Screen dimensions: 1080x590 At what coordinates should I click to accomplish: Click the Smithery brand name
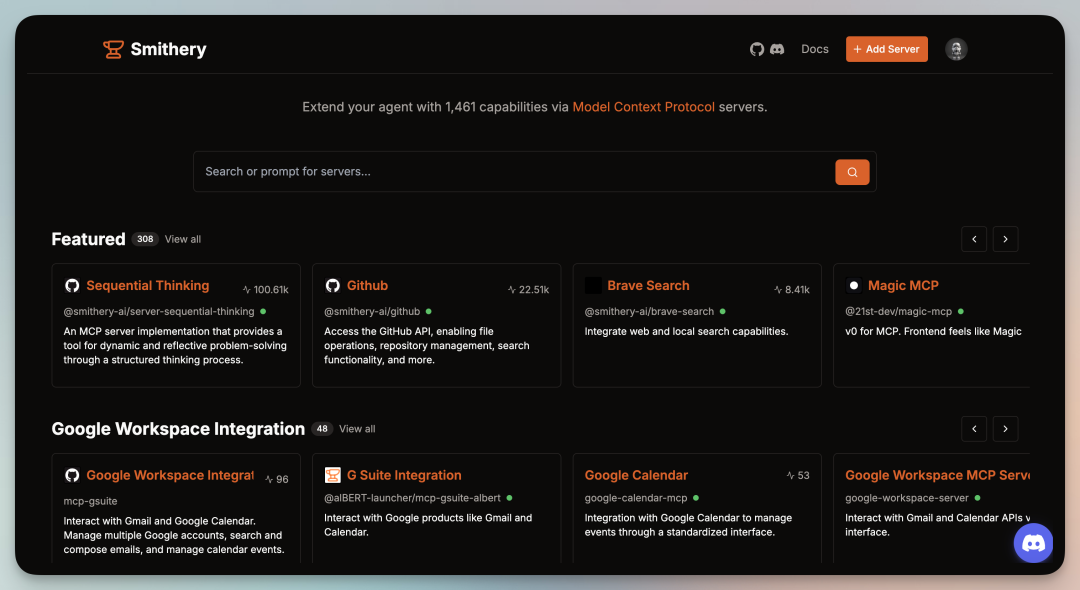click(169, 50)
